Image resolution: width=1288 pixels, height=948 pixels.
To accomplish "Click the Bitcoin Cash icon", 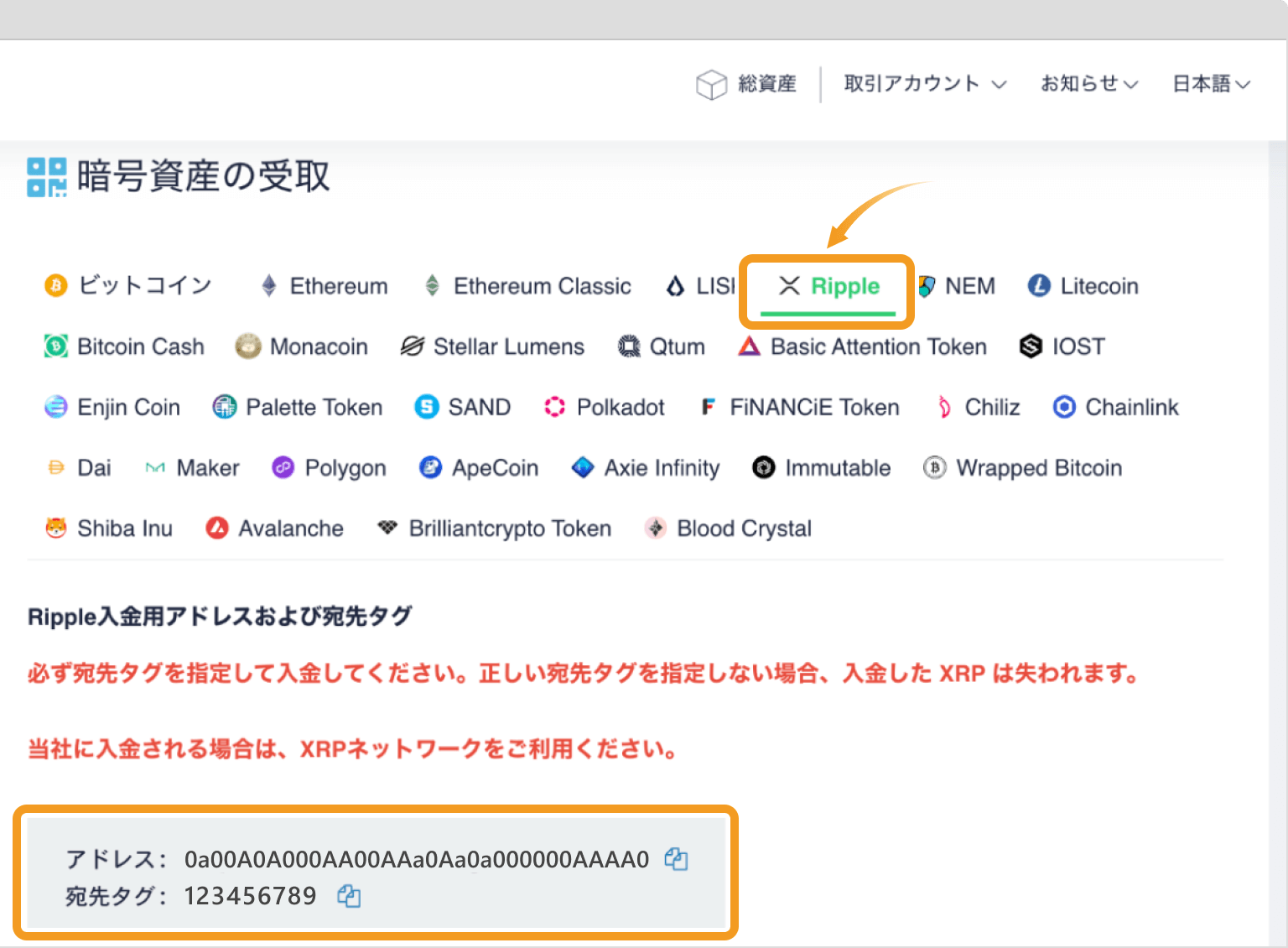I will 55,346.
